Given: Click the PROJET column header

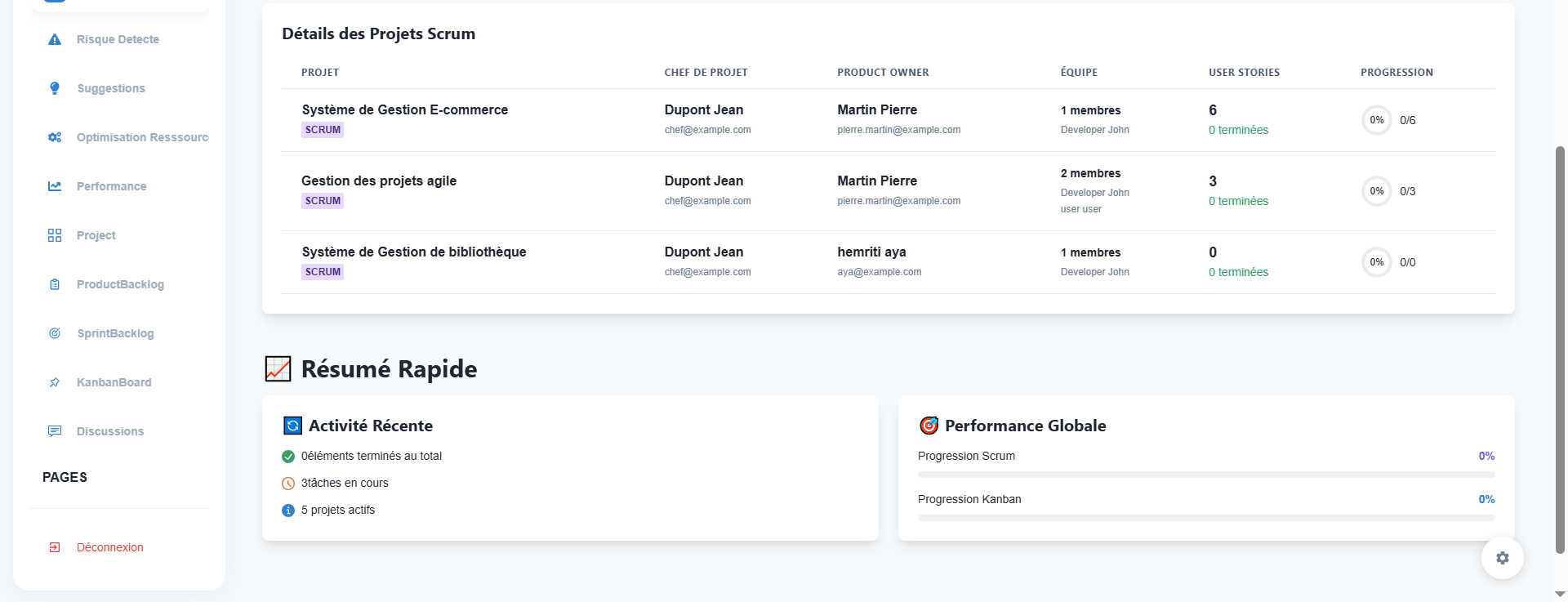Looking at the screenshot, I should click(x=320, y=73).
